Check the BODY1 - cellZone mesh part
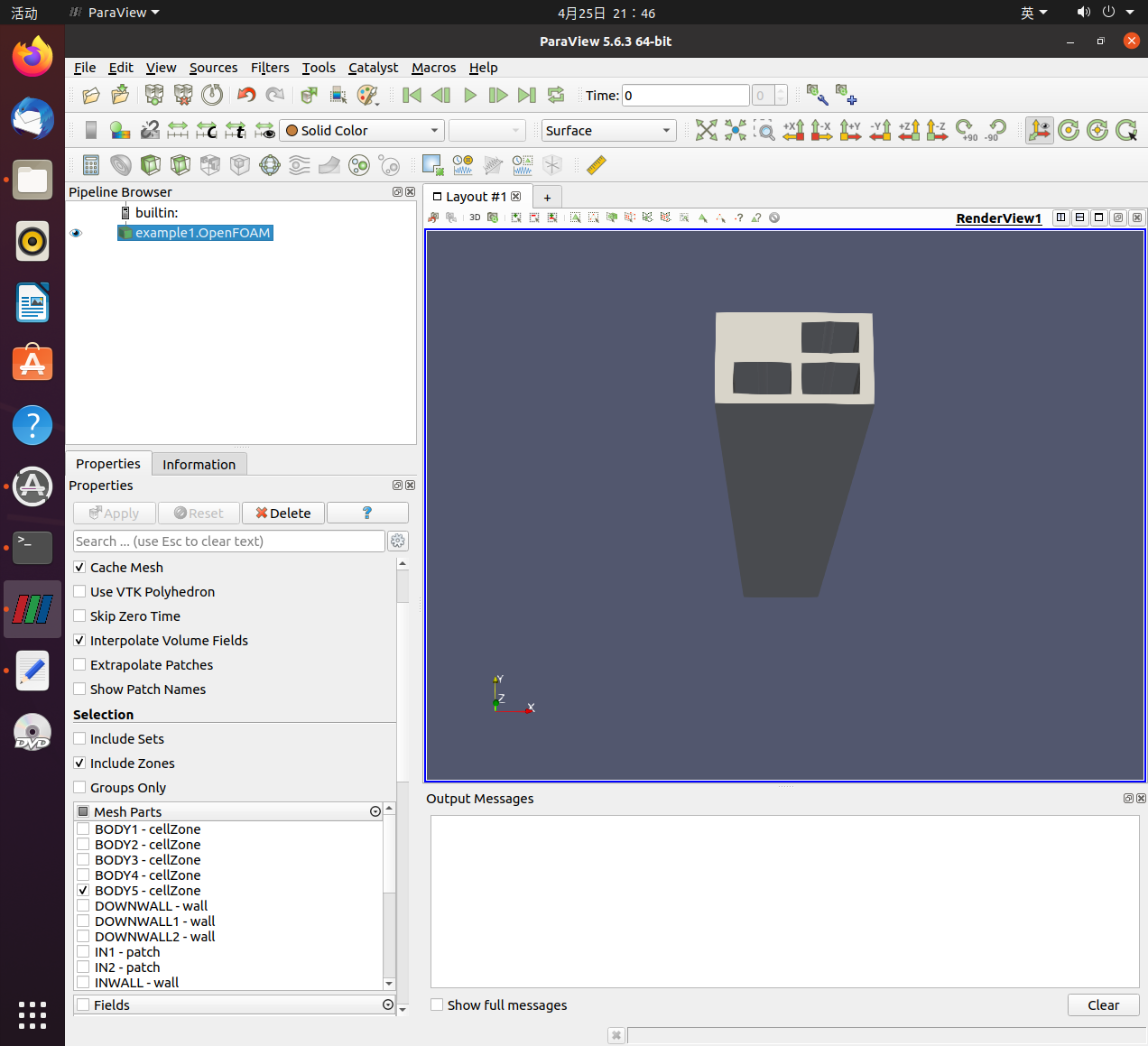 pyautogui.click(x=83, y=829)
